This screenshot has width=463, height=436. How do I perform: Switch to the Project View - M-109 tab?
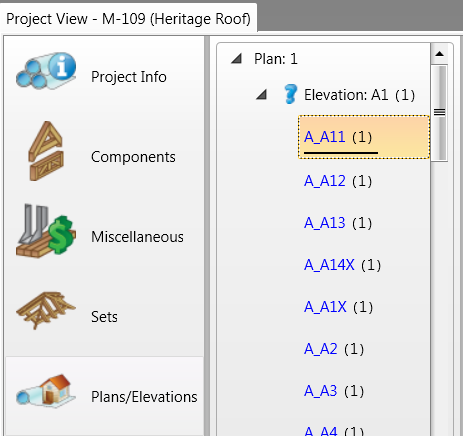[128, 18]
